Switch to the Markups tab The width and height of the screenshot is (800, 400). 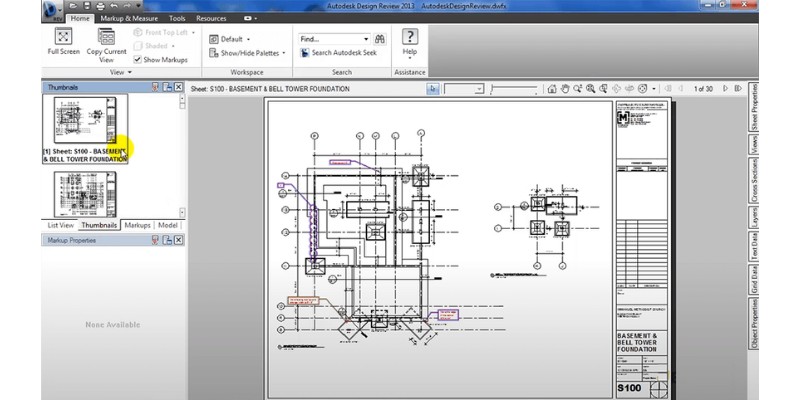click(137, 225)
